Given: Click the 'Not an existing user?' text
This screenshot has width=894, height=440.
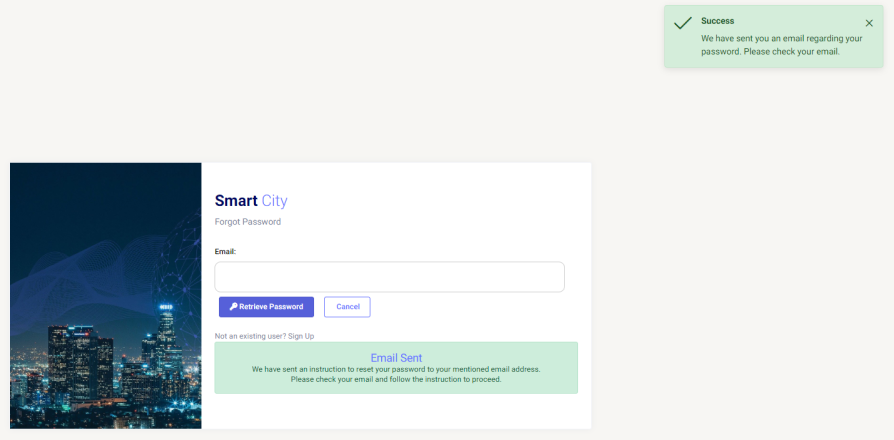Looking at the screenshot, I should click(x=251, y=336).
